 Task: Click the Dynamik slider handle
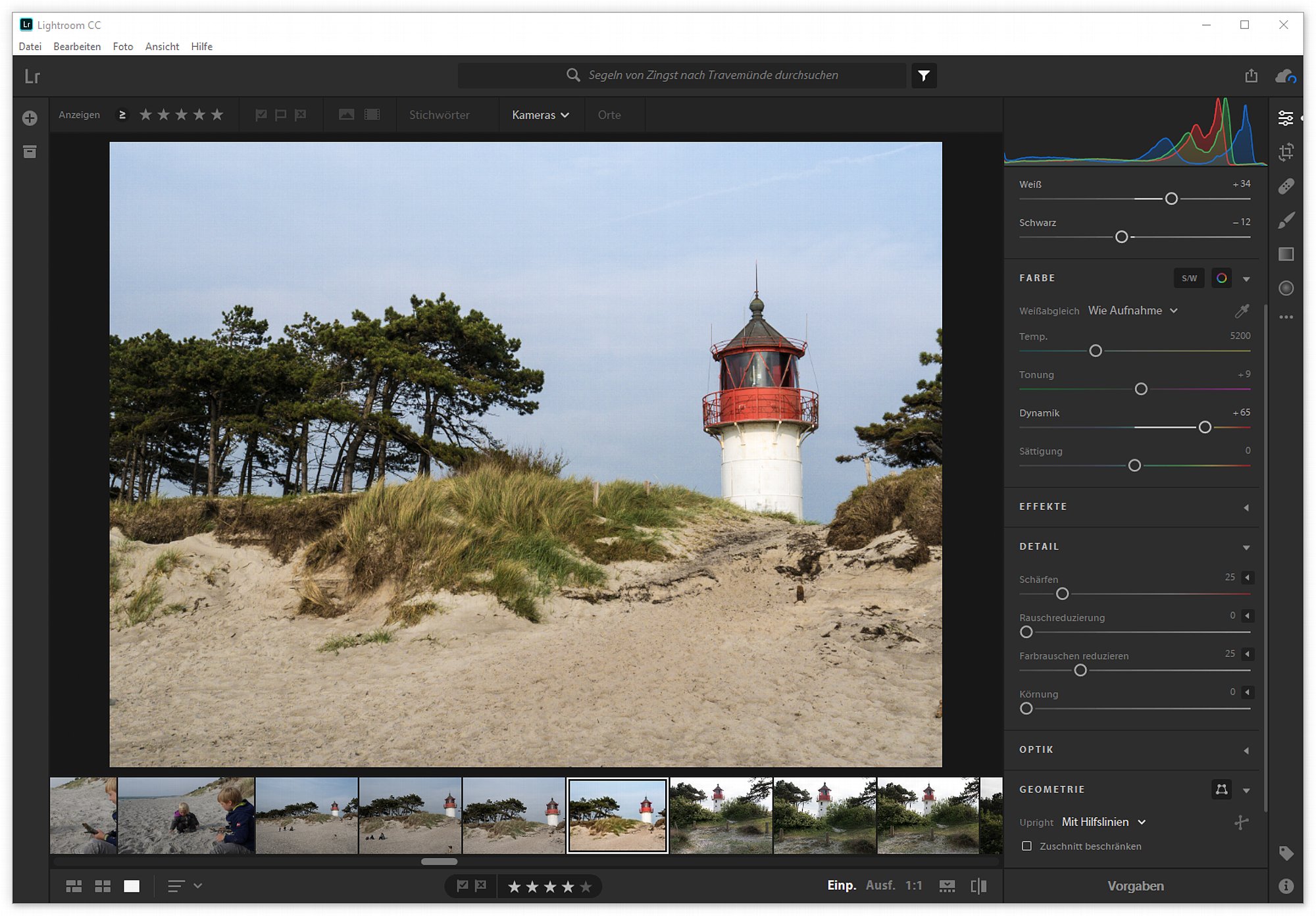click(1204, 428)
